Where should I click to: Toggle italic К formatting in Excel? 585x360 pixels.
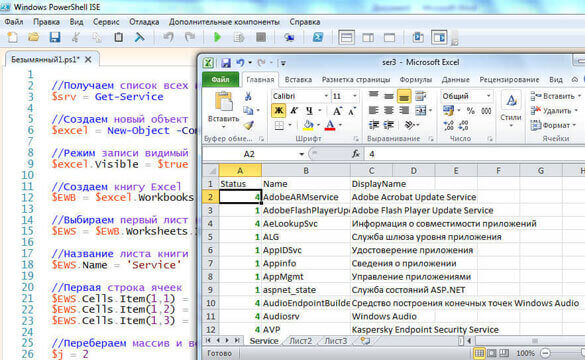click(x=294, y=110)
